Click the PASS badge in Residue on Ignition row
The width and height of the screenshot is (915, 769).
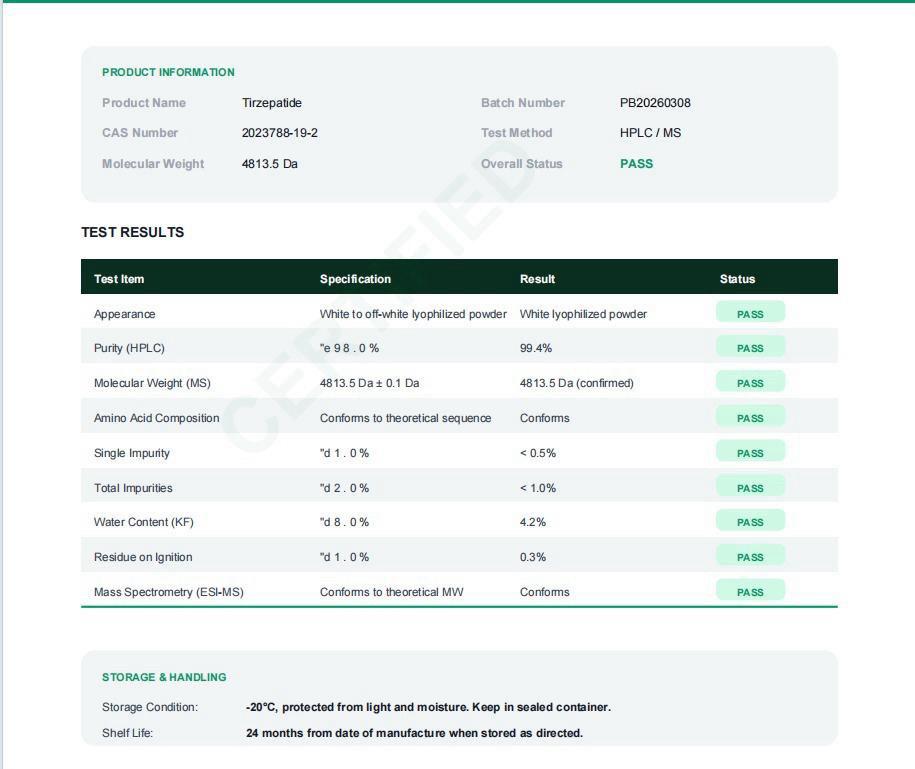pyautogui.click(x=750, y=557)
